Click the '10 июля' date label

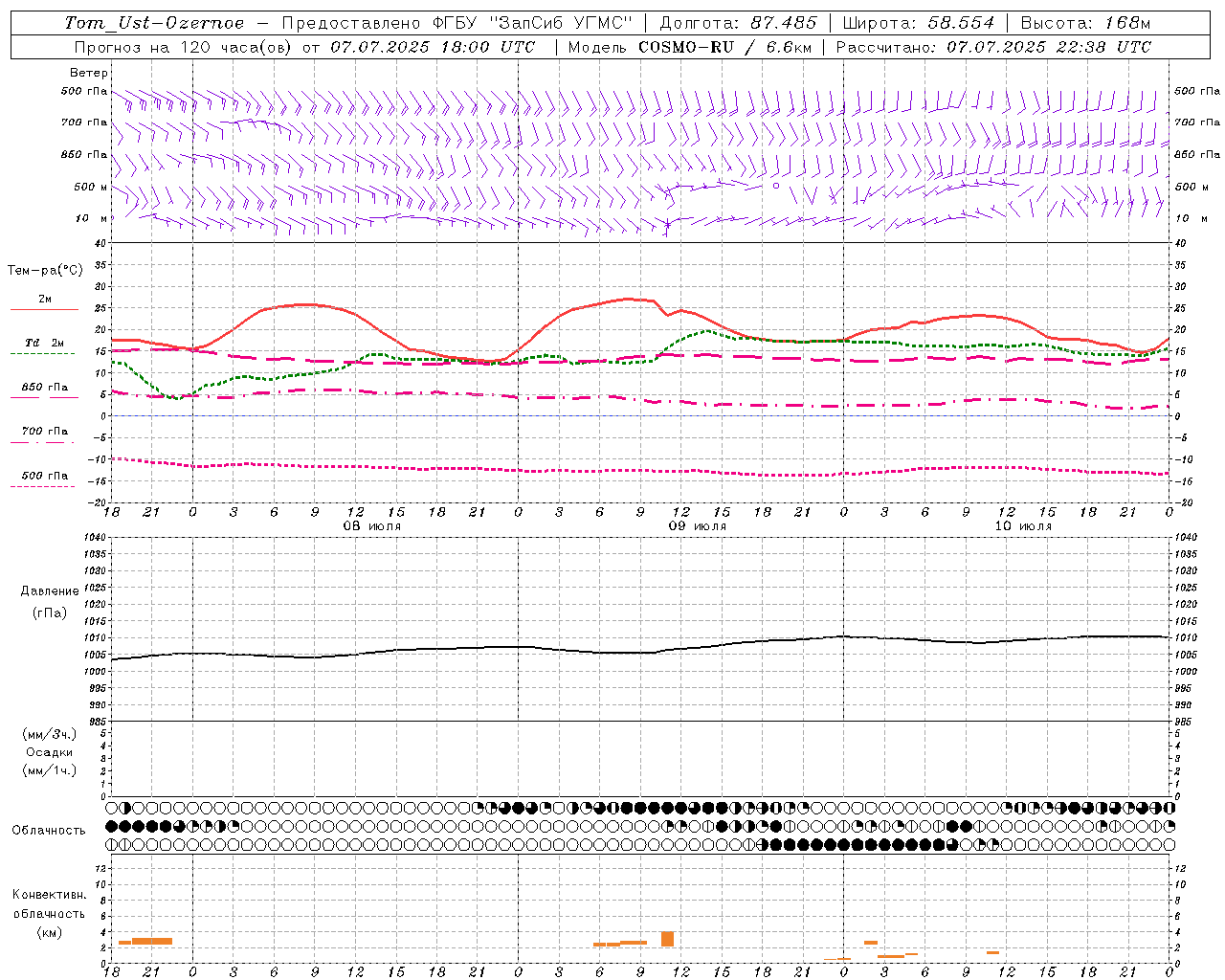coord(1022,526)
